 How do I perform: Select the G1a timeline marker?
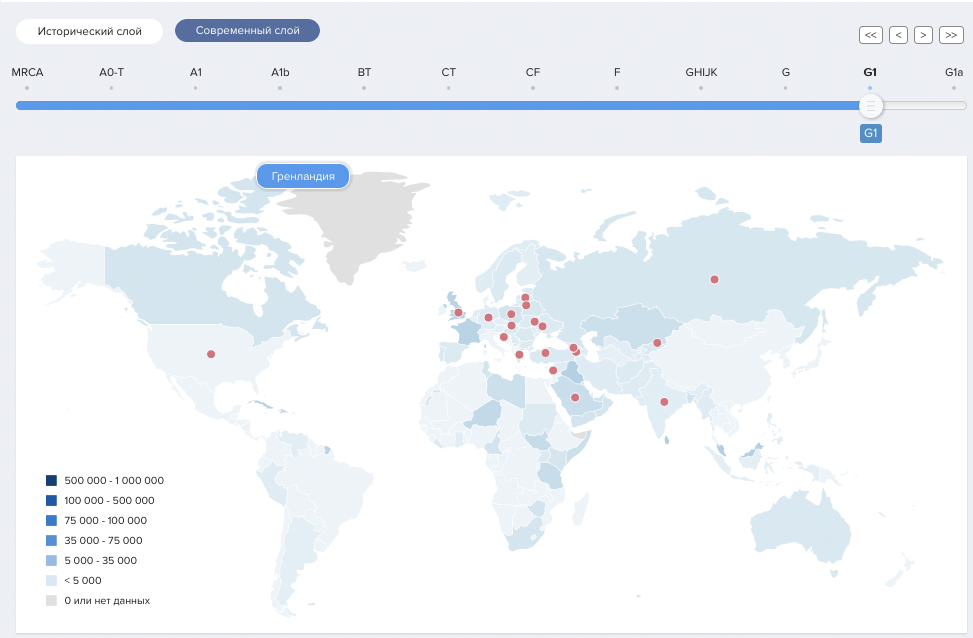click(954, 73)
